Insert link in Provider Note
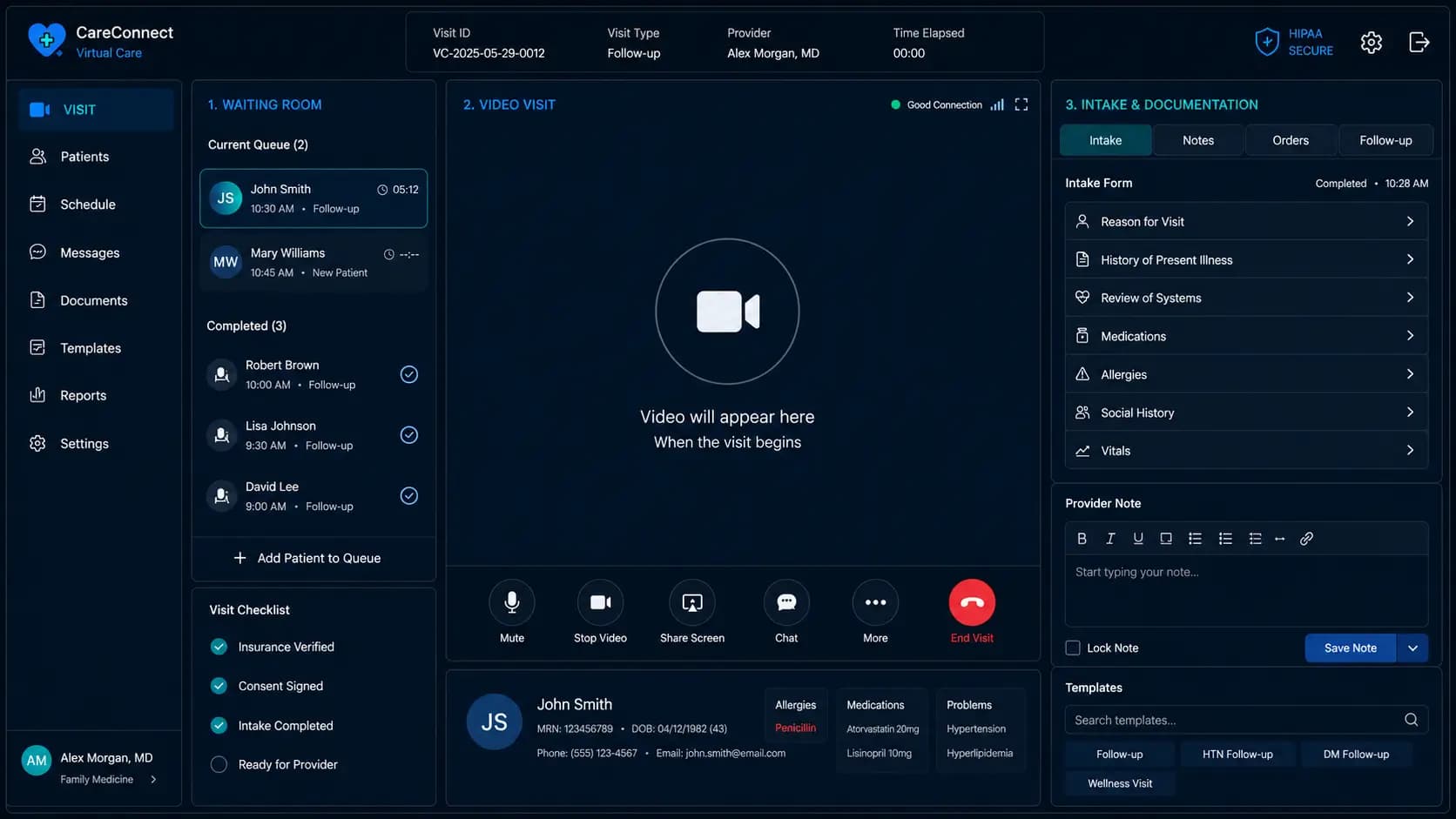The image size is (1456, 819). pos(1306,539)
